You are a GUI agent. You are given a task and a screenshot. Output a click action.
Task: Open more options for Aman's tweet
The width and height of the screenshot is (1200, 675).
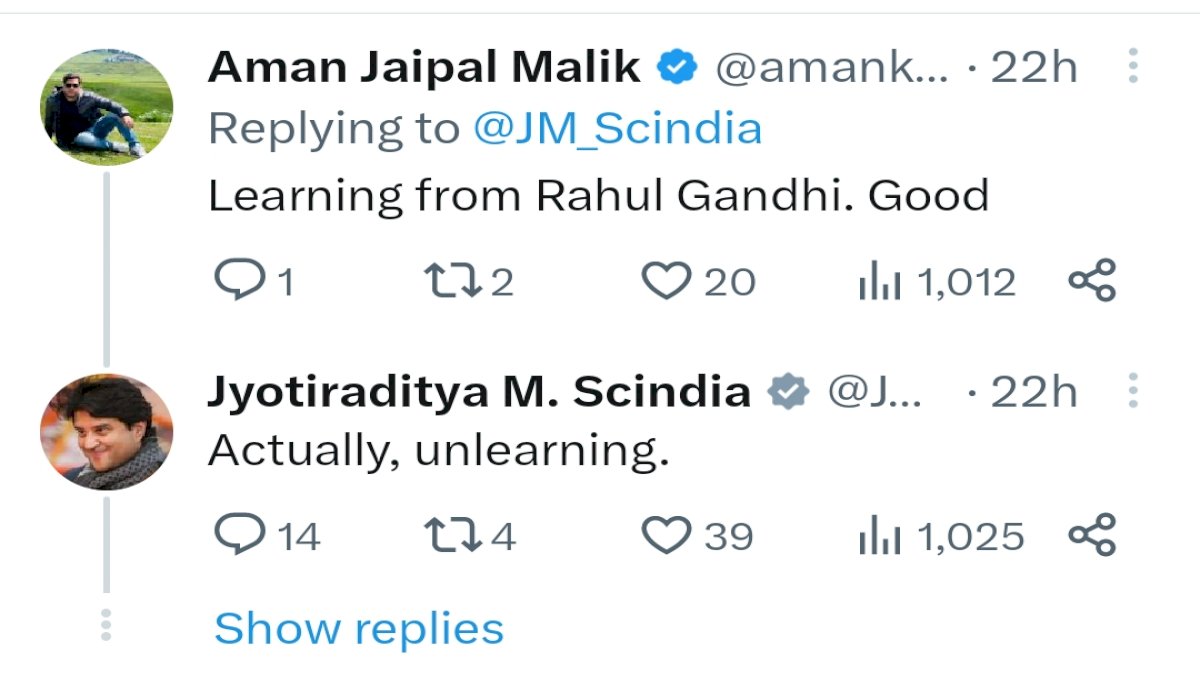1133,66
